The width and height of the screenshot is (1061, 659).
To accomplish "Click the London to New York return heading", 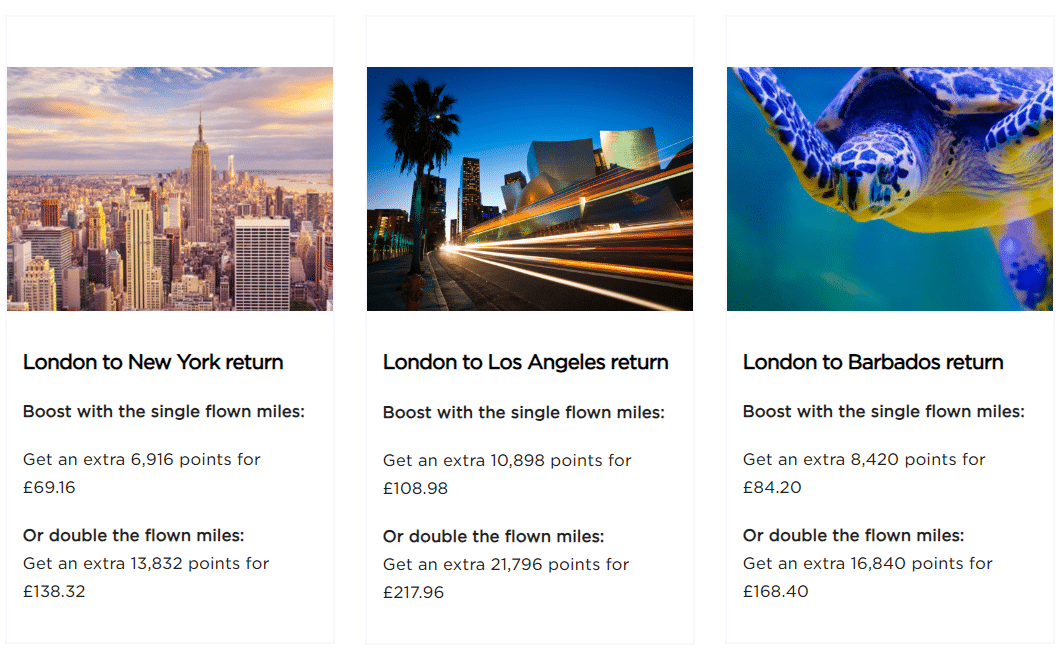I will (x=153, y=362).
